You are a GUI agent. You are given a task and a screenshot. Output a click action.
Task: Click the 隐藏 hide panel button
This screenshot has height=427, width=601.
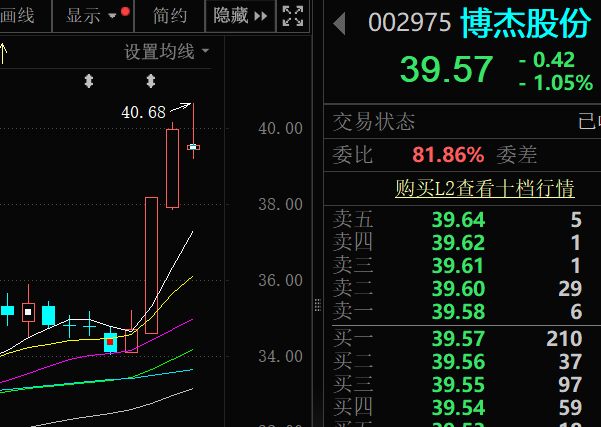click(x=240, y=16)
